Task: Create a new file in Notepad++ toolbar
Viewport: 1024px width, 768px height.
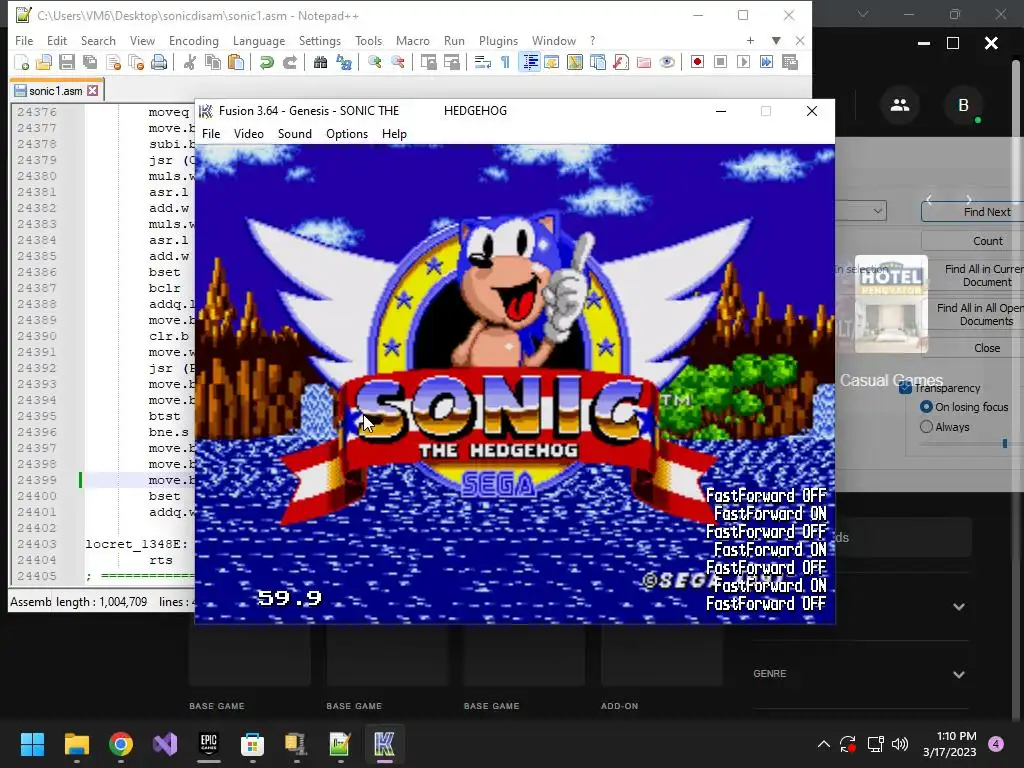Action: pyautogui.click(x=22, y=62)
